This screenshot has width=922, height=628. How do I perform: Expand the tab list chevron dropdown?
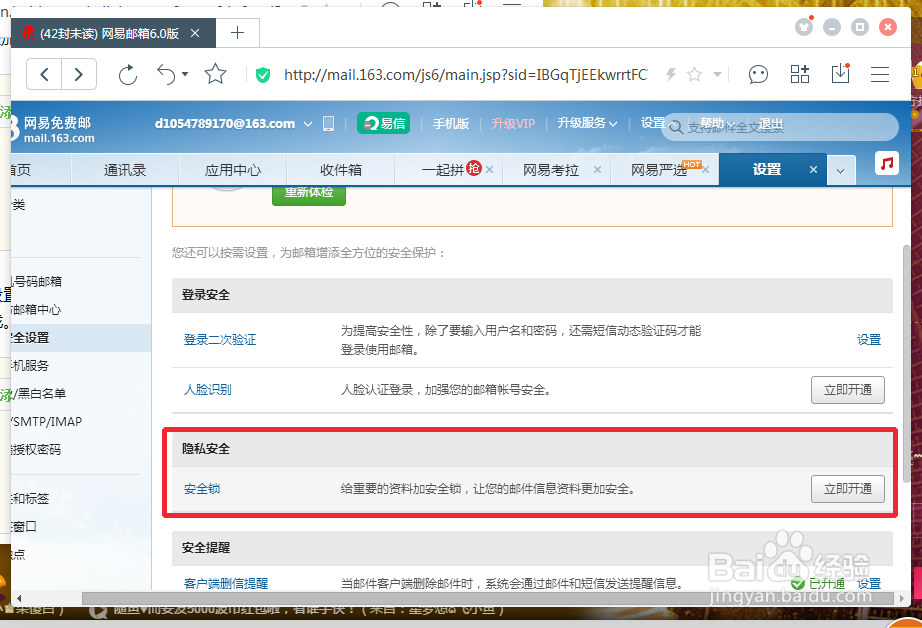841,171
